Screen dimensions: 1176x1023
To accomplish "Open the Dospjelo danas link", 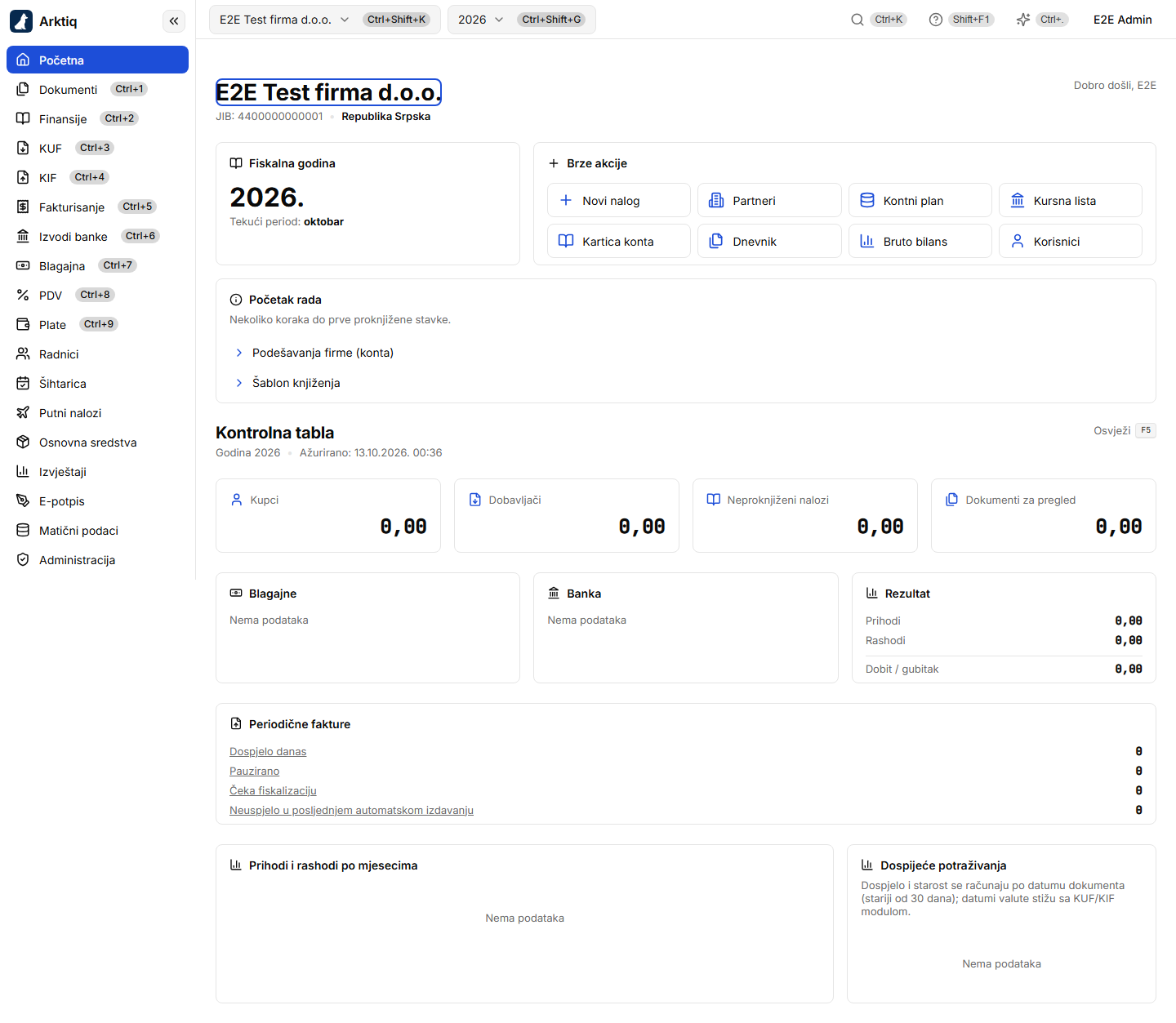I will [268, 752].
